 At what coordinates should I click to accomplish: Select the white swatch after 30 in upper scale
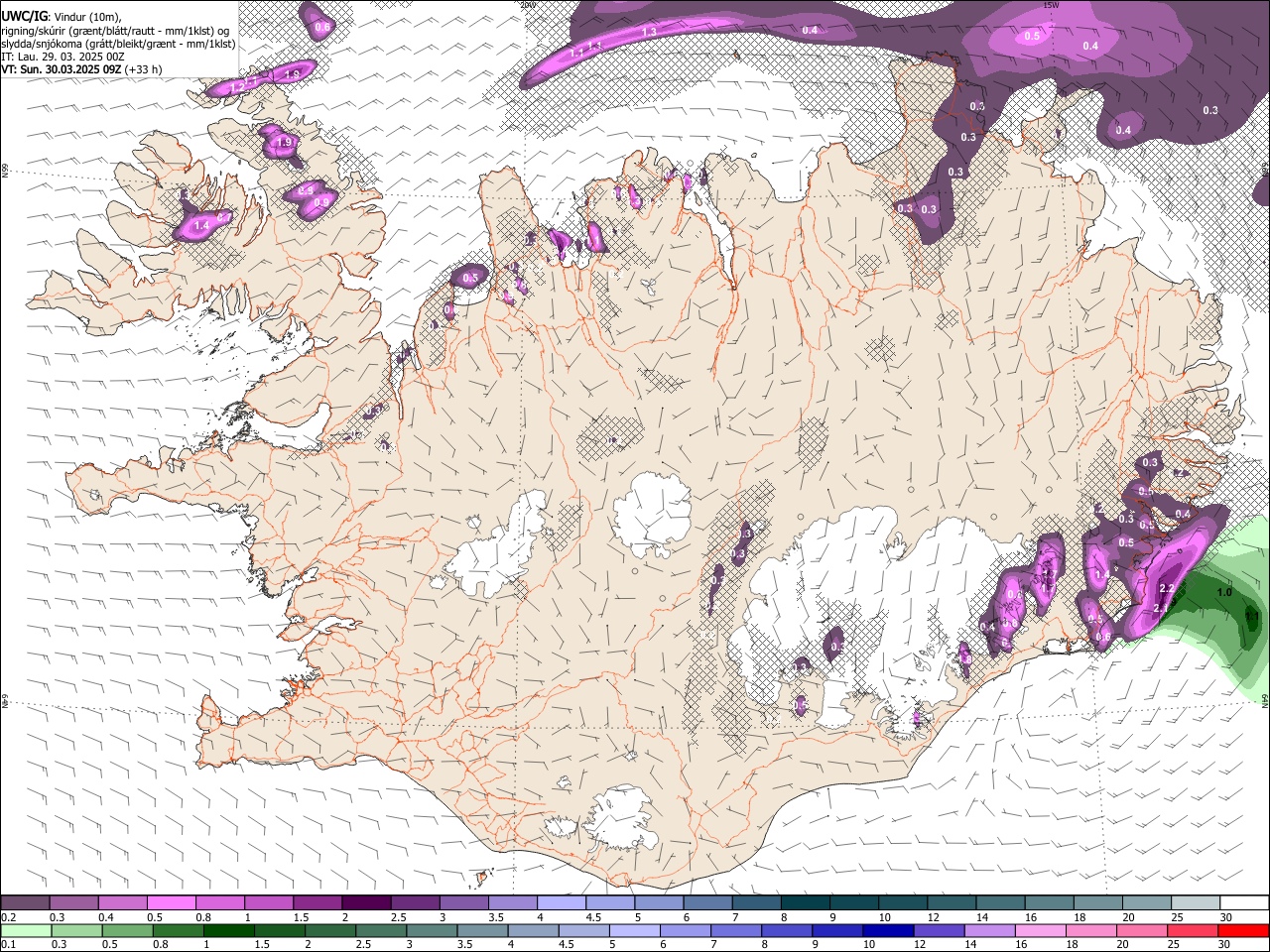[x=1243, y=903]
